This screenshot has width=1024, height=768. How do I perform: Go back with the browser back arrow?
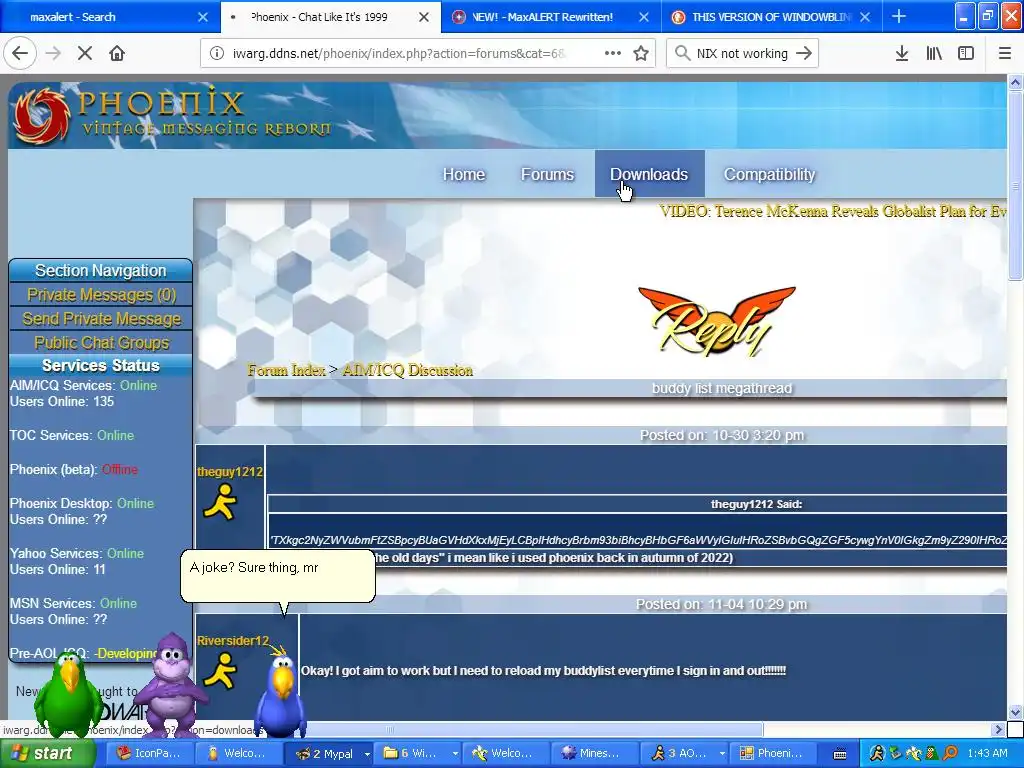20,54
